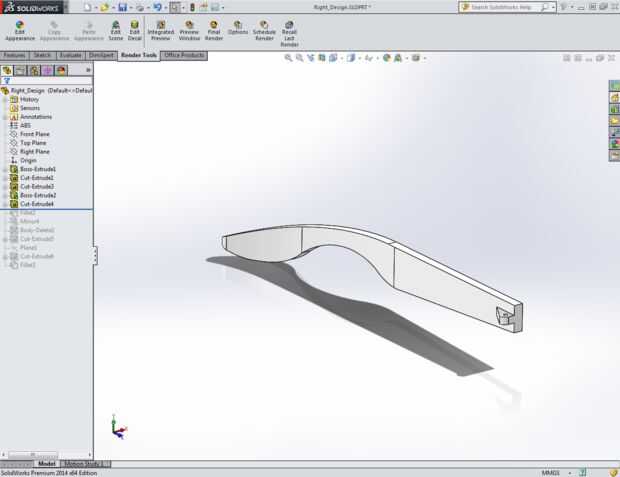Open the Preview Window render

(189, 31)
